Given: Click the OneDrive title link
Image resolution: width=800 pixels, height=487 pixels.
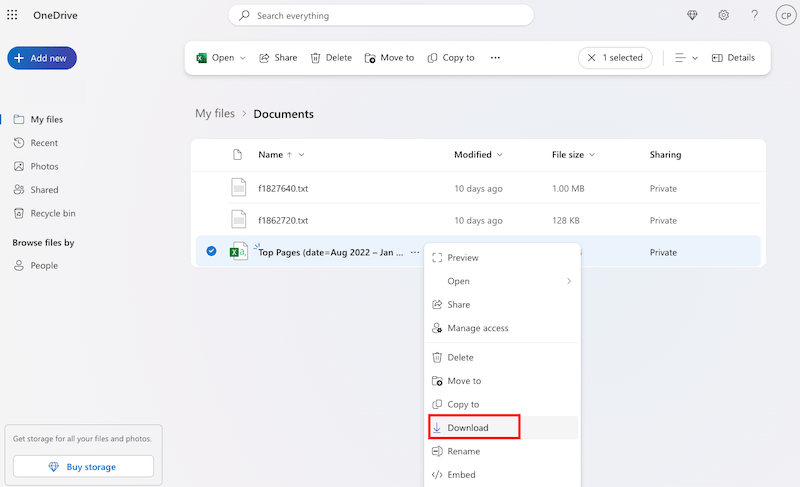Looking at the screenshot, I should tap(55, 15).
